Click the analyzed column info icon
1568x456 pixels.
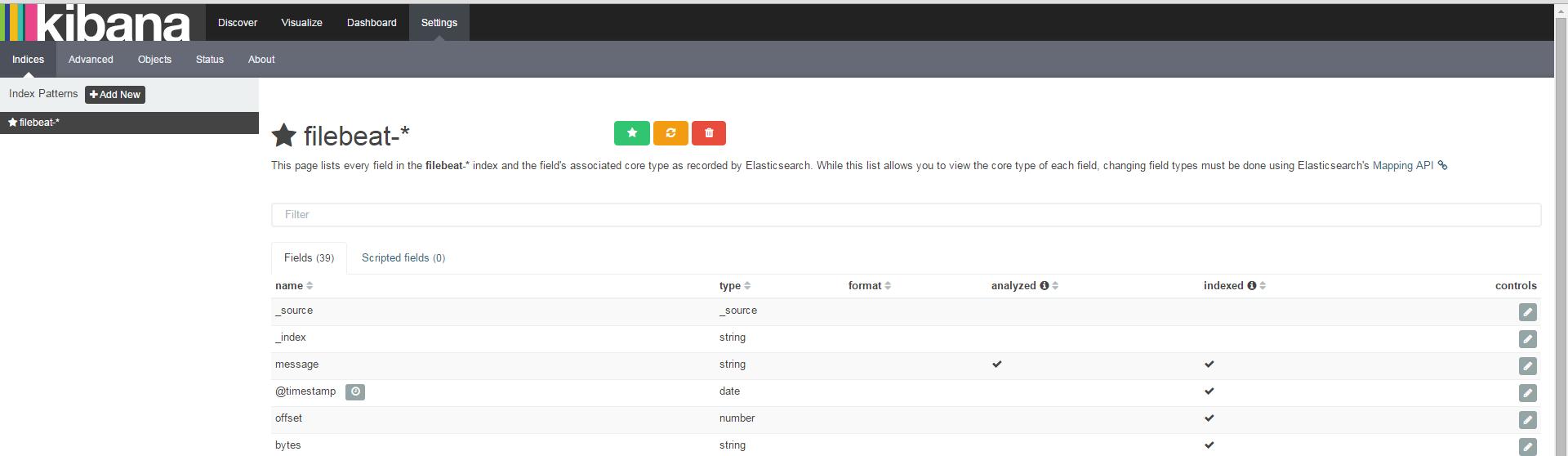(1044, 286)
